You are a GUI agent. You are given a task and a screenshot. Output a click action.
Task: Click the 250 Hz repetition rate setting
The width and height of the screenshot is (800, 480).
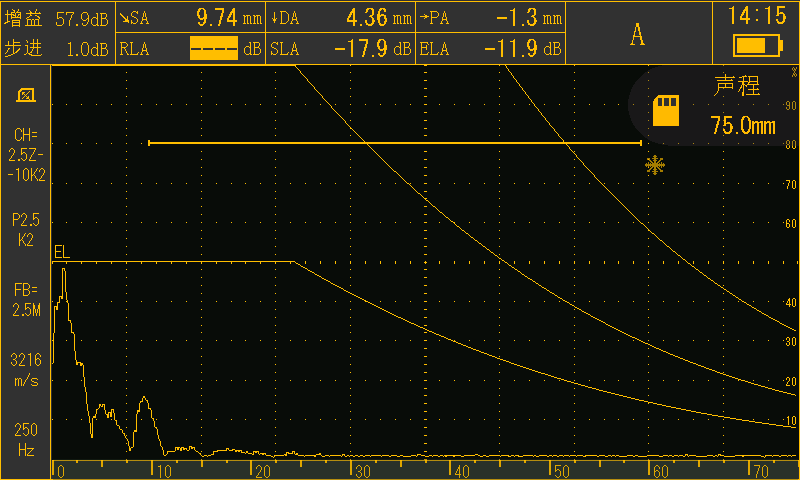(x=26, y=440)
